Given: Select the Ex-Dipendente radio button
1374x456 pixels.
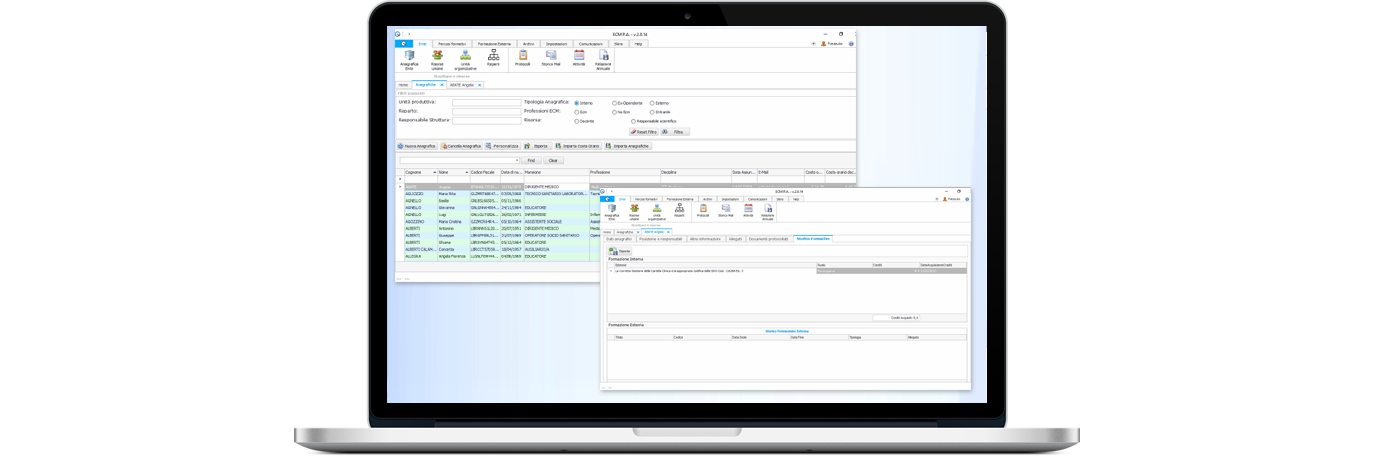Looking at the screenshot, I should coord(615,103).
